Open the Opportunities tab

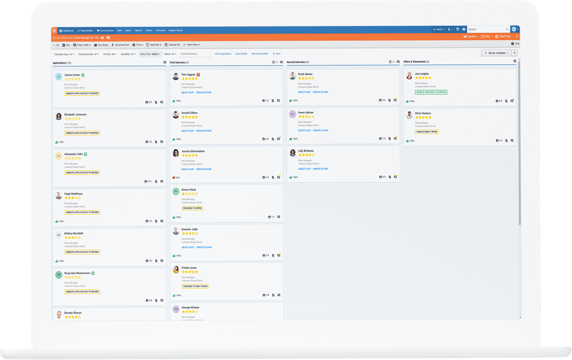click(85, 31)
